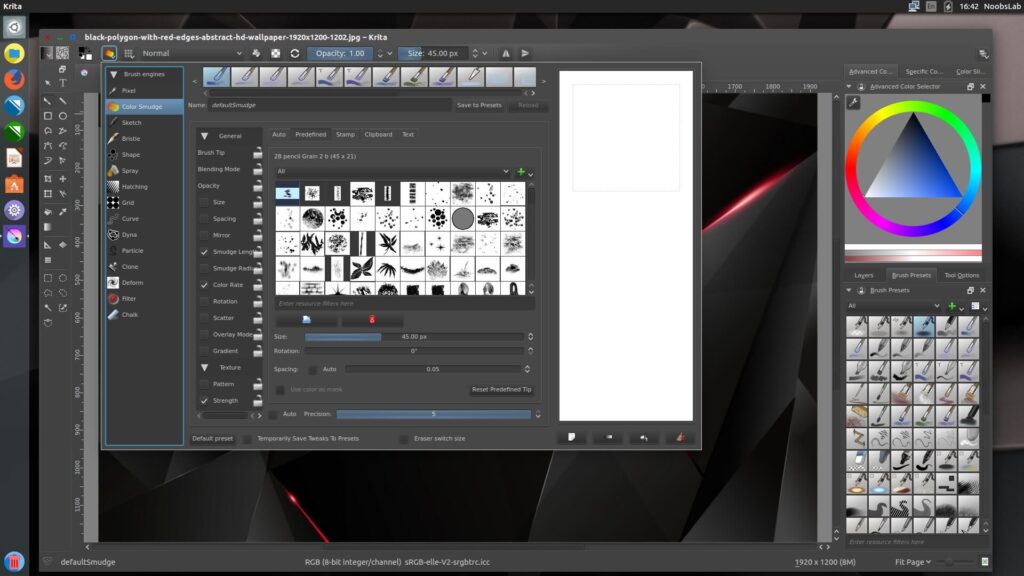Screen dimensions: 1024x576
Task: Click the Save to Presets button
Action: point(479,105)
